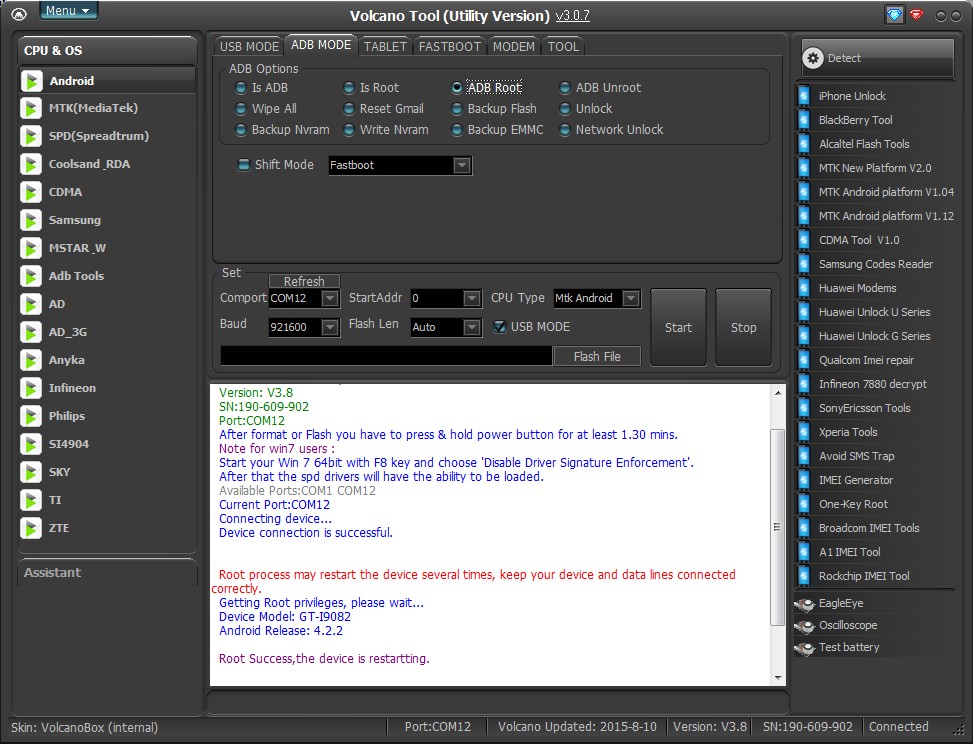The height and width of the screenshot is (744, 973).
Task: Click the EagleEye tool icon
Action: click(x=805, y=604)
